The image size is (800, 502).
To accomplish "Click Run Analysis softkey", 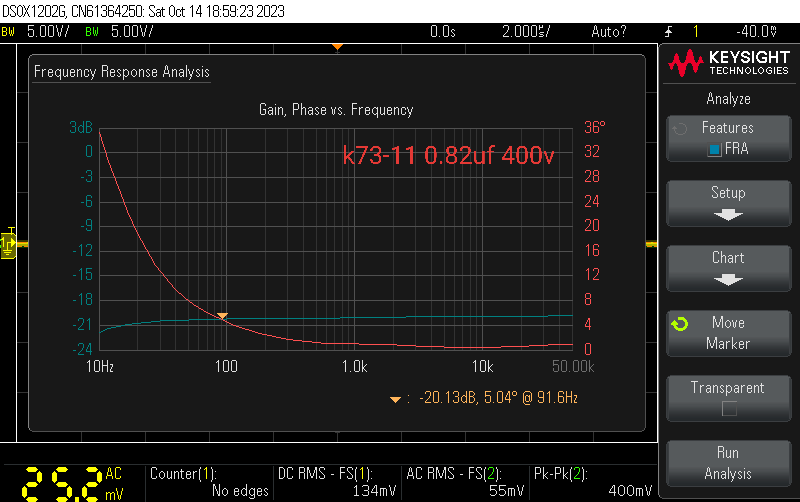I will 729,463.
